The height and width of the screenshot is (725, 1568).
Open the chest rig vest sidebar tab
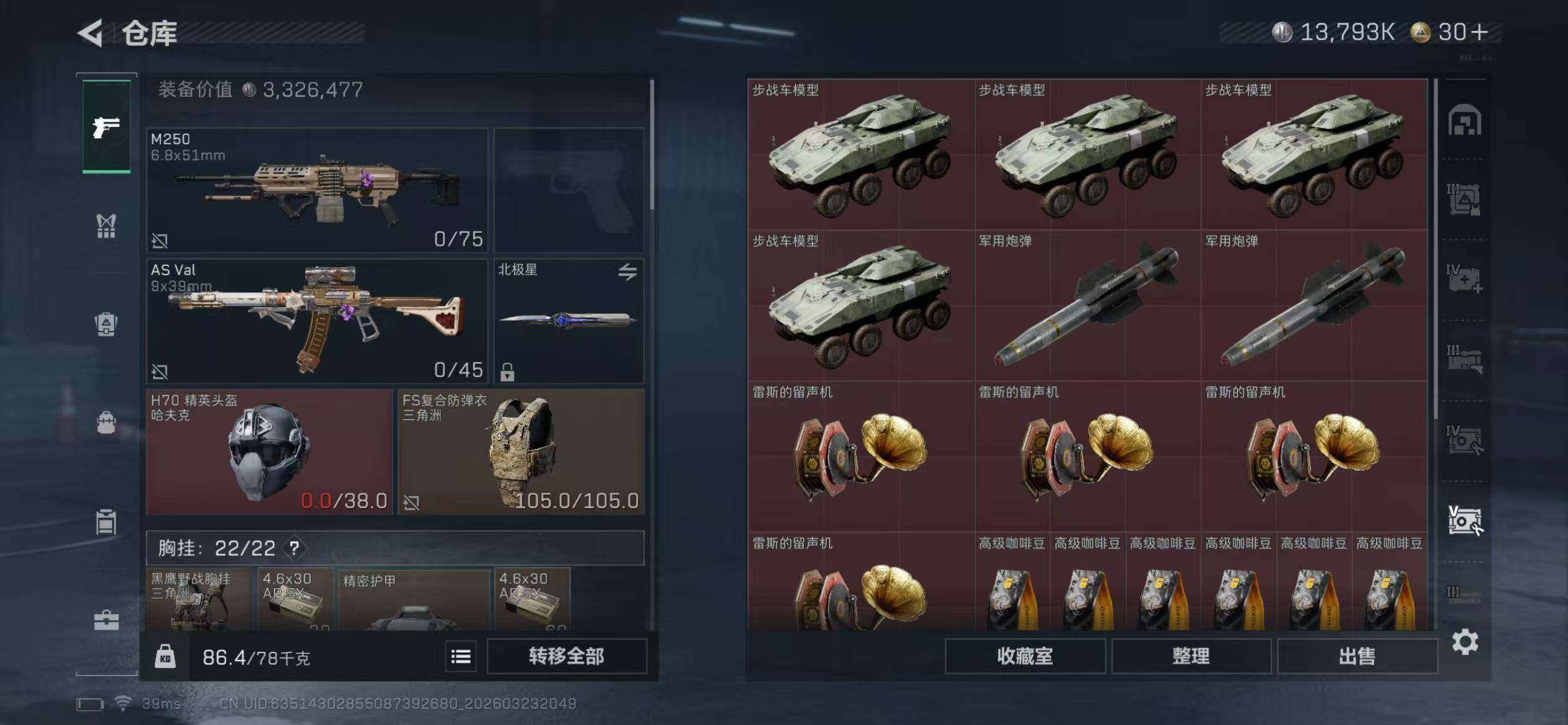(x=106, y=226)
